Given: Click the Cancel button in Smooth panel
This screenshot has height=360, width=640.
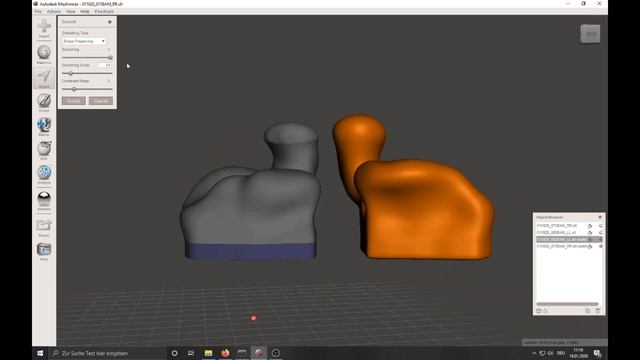Looking at the screenshot, I should coord(101,101).
